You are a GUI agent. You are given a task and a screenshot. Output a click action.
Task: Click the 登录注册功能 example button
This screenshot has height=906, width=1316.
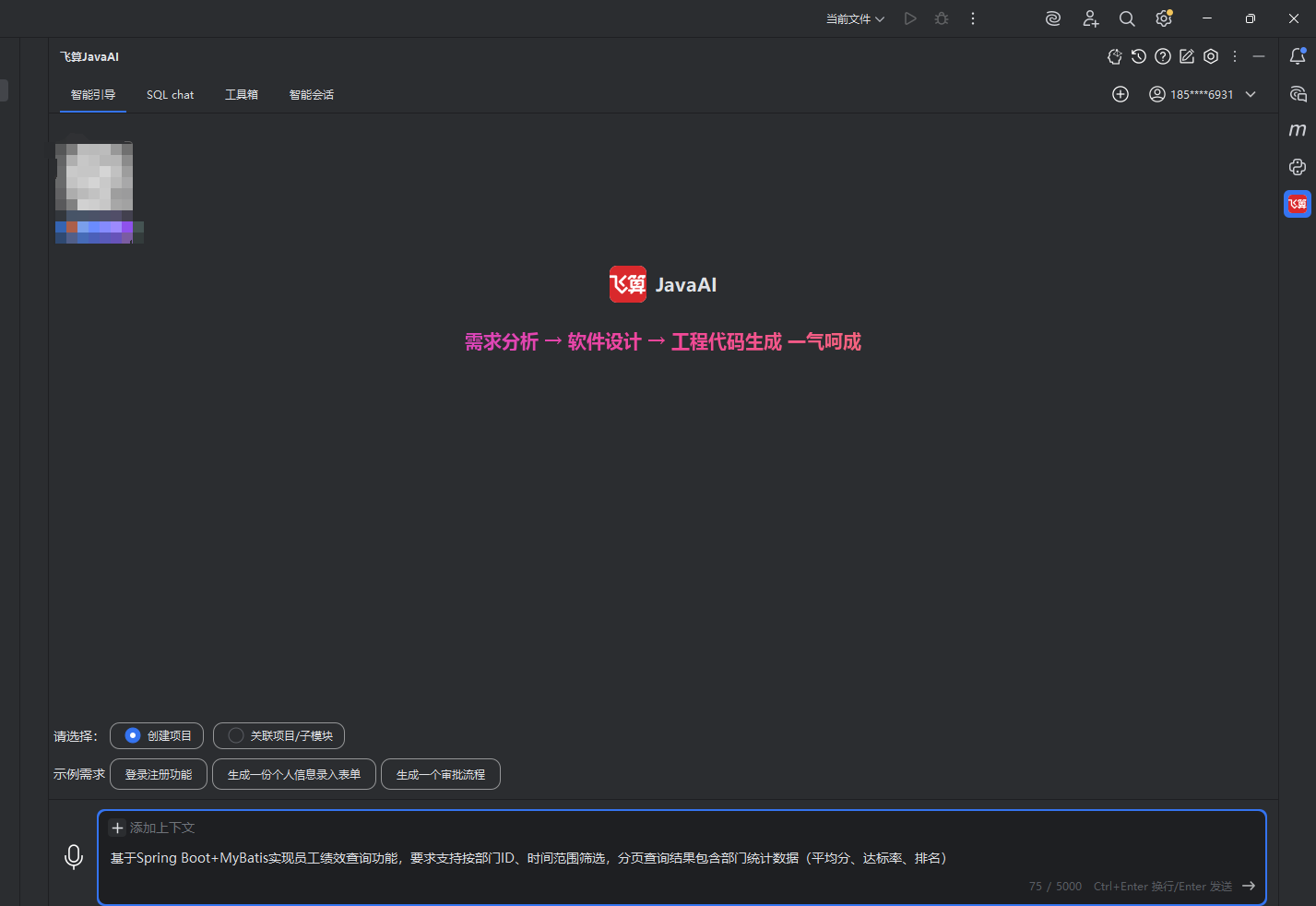coord(159,774)
